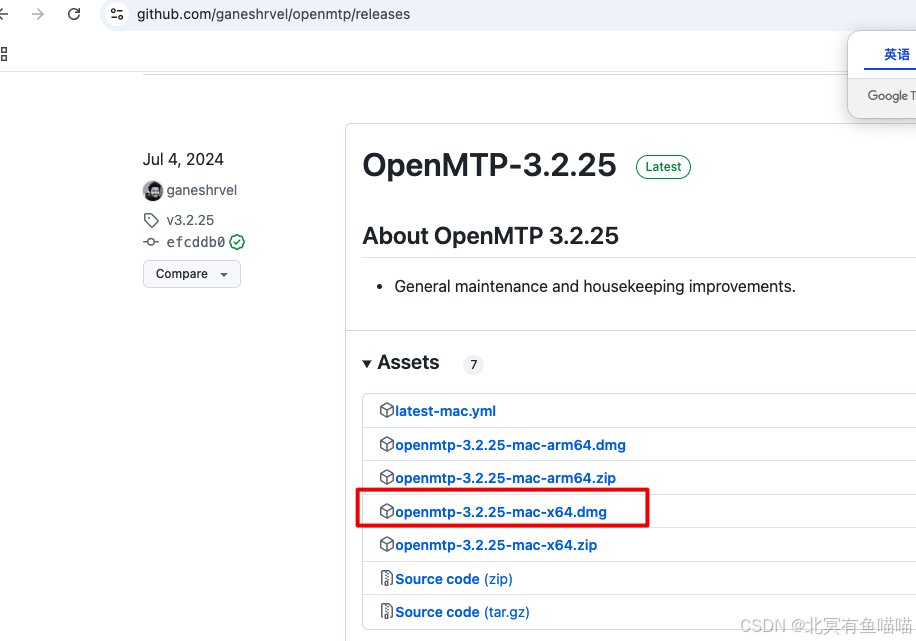This screenshot has width=916, height=641.
Task: Download openmtp-3.2.25-mac-arm64.dmg
Action: 510,445
